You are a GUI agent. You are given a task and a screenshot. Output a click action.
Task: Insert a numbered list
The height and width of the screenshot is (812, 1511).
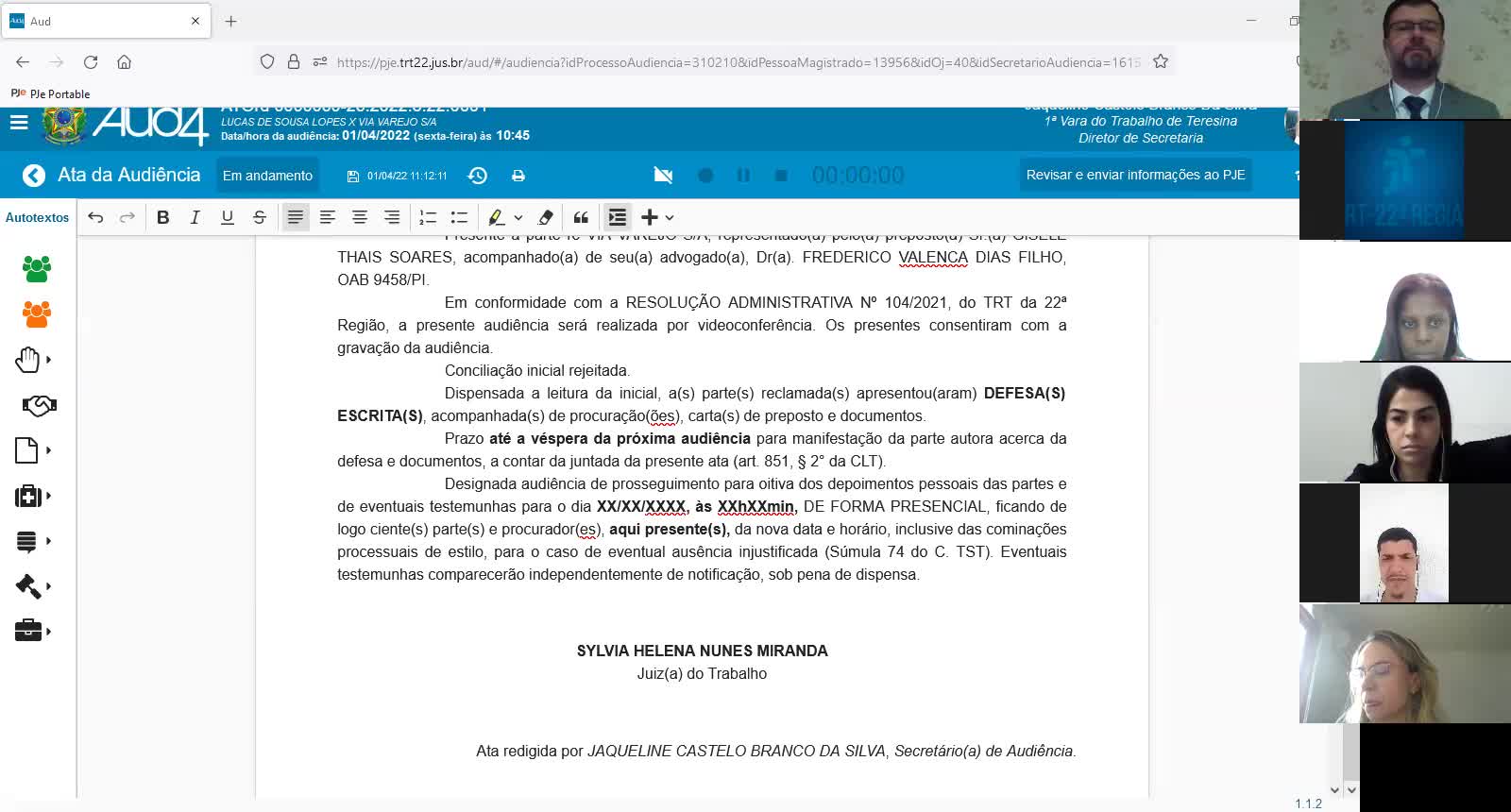pyautogui.click(x=428, y=217)
